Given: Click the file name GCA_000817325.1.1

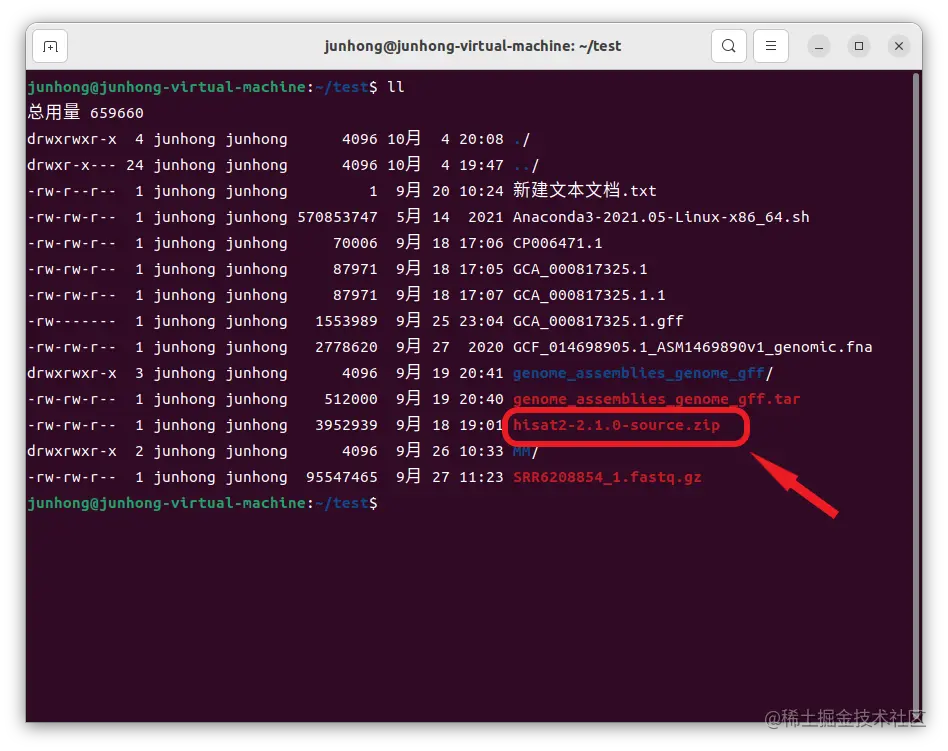Looking at the screenshot, I should (x=589, y=295).
